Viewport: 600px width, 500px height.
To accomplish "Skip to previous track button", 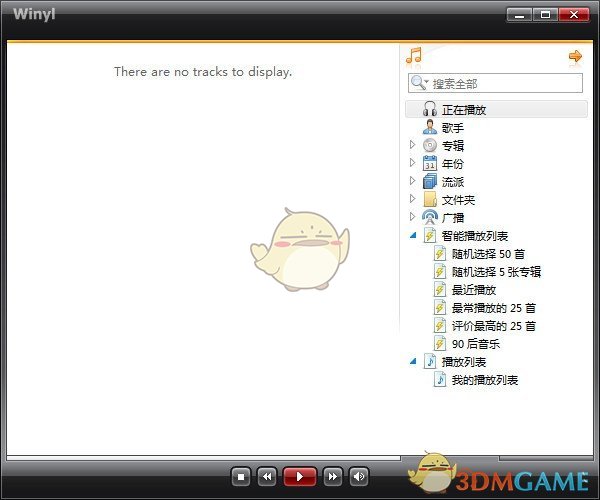I will (x=267, y=477).
